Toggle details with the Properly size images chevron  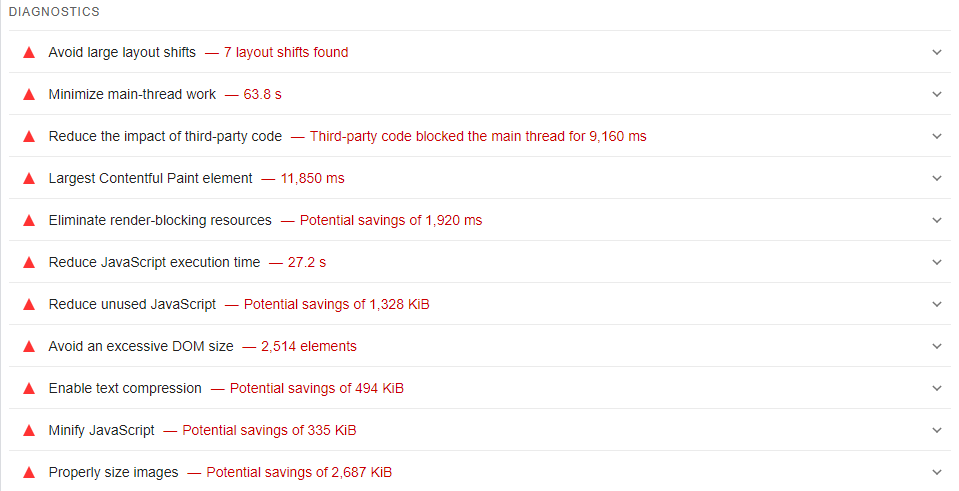coord(937,472)
